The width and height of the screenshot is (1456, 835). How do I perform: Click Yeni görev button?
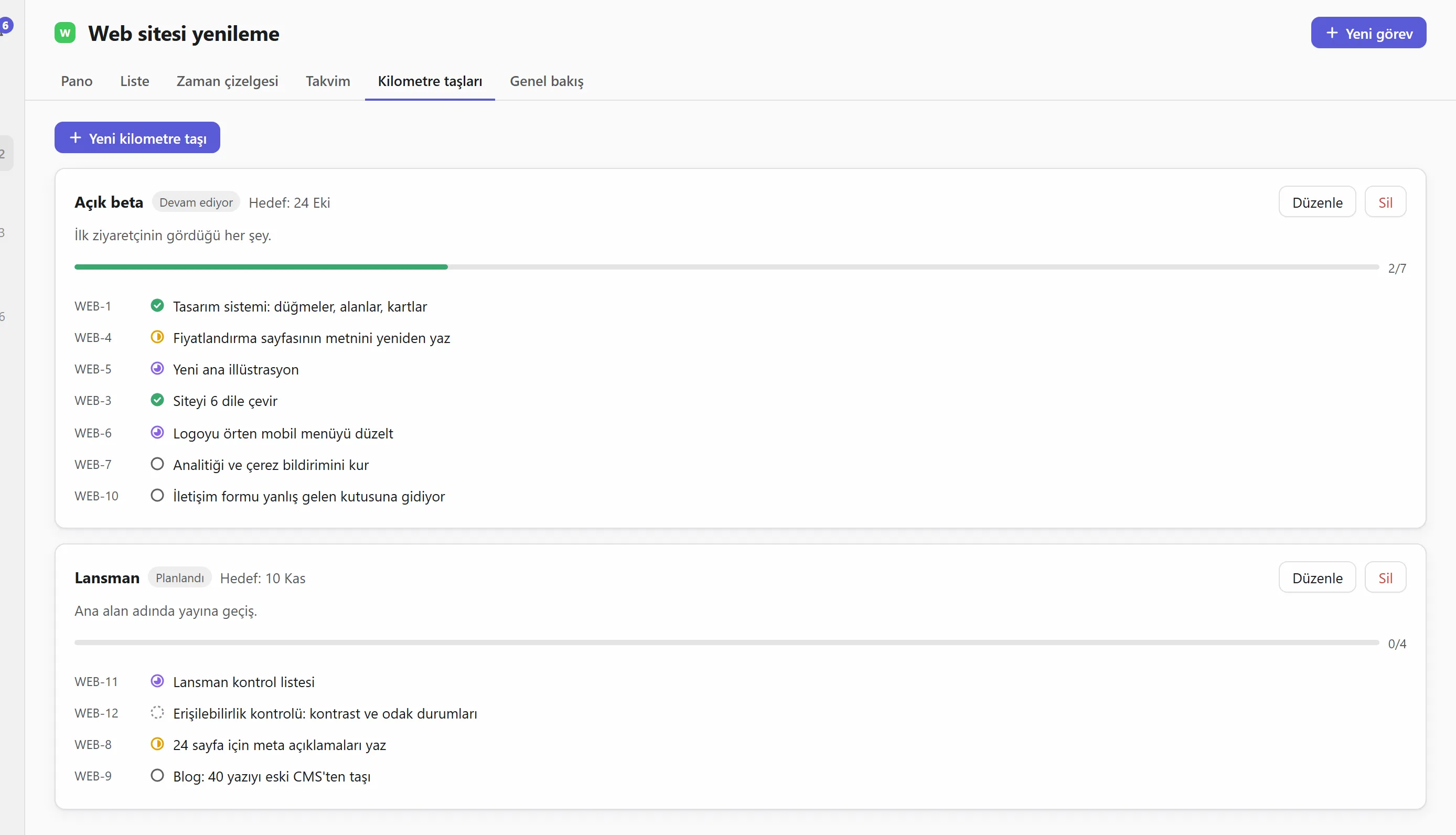point(1368,33)
